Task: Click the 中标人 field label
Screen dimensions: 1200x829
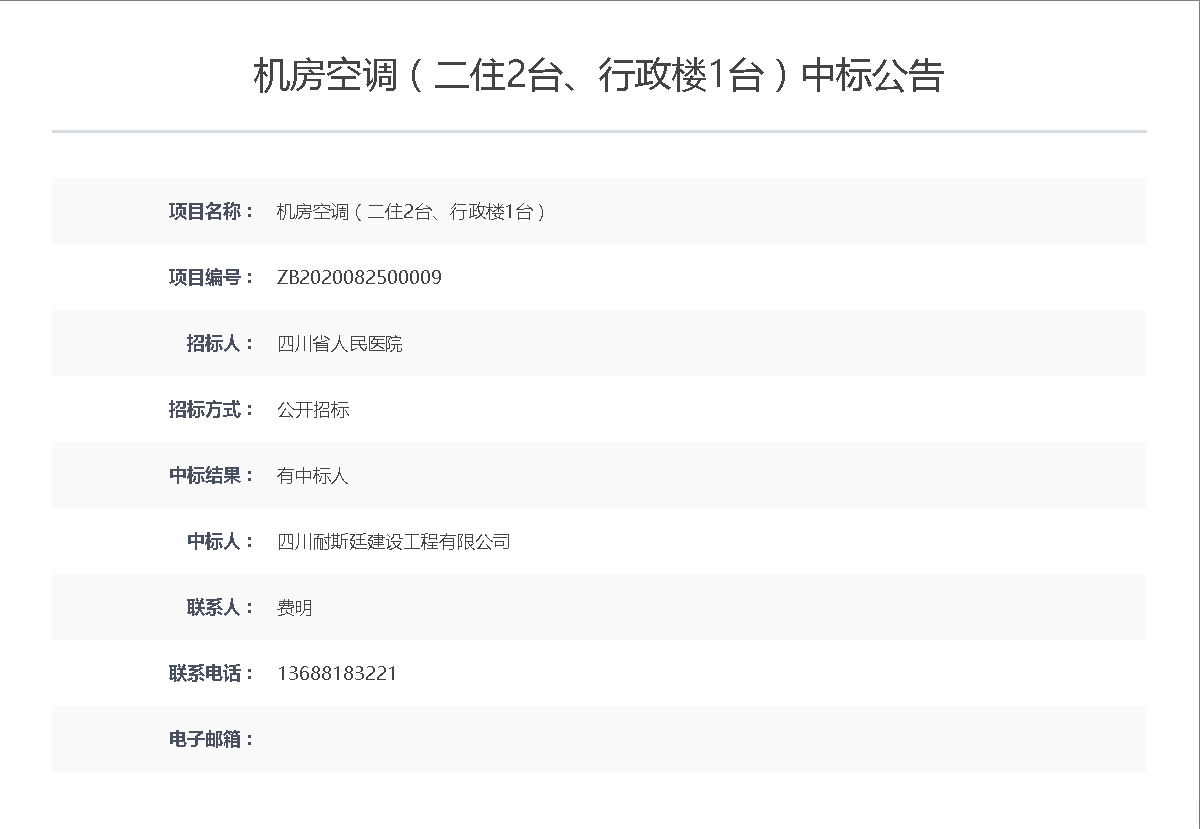Action: click(x=220, y=541)
